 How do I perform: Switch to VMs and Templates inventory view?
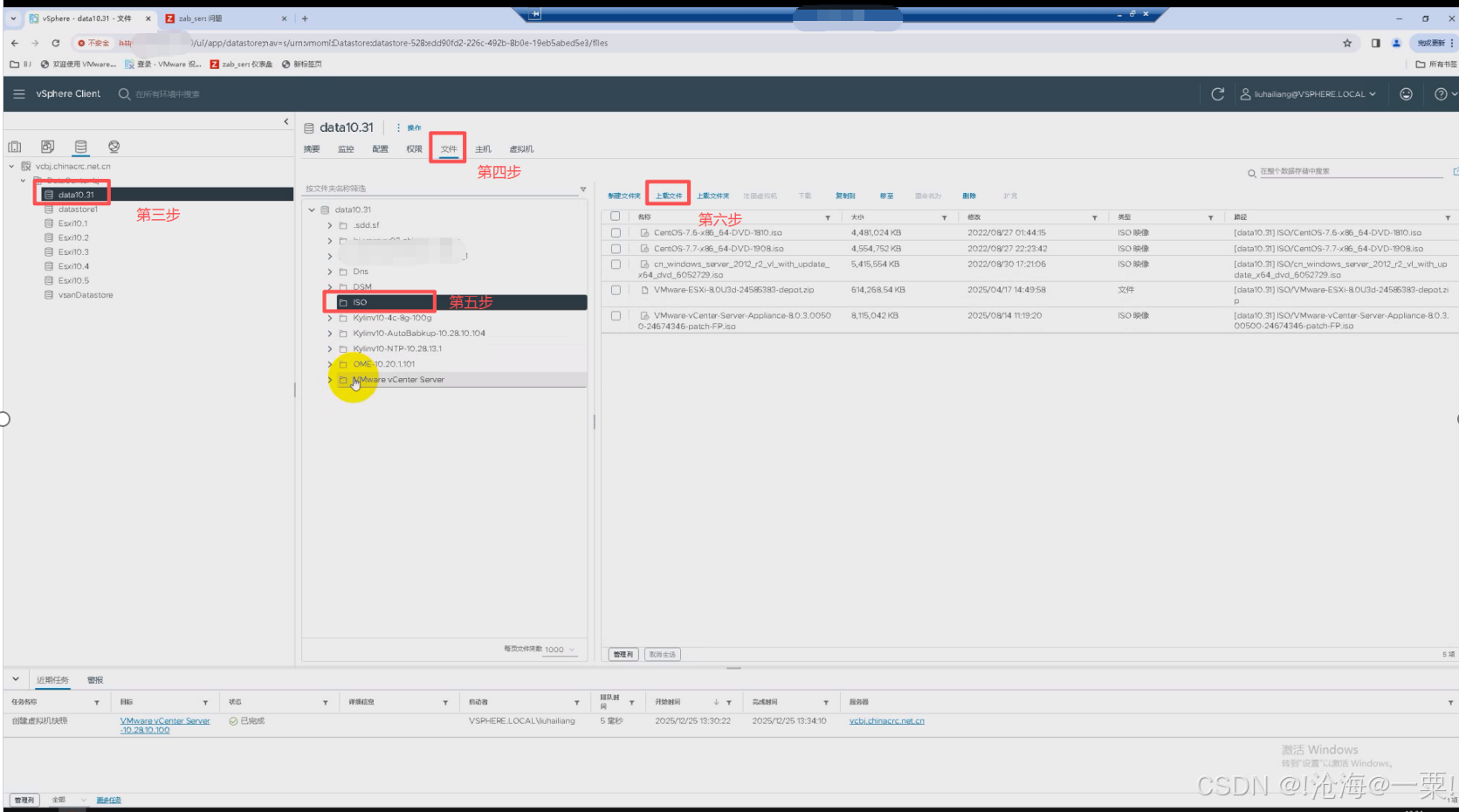pyautogui.click(x=47, y=147)
